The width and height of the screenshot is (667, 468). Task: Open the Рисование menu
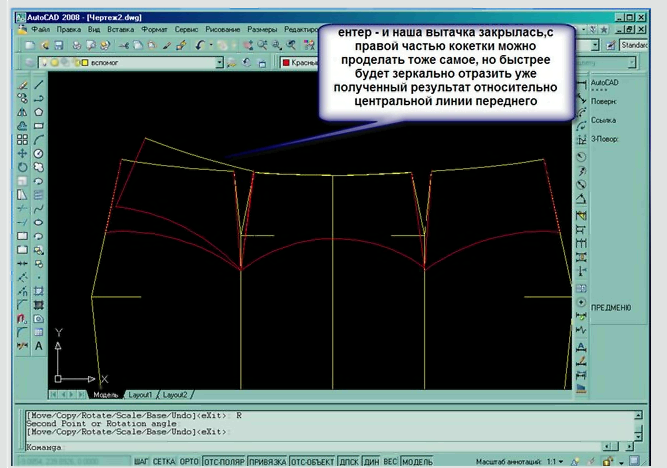coord(224,30)
